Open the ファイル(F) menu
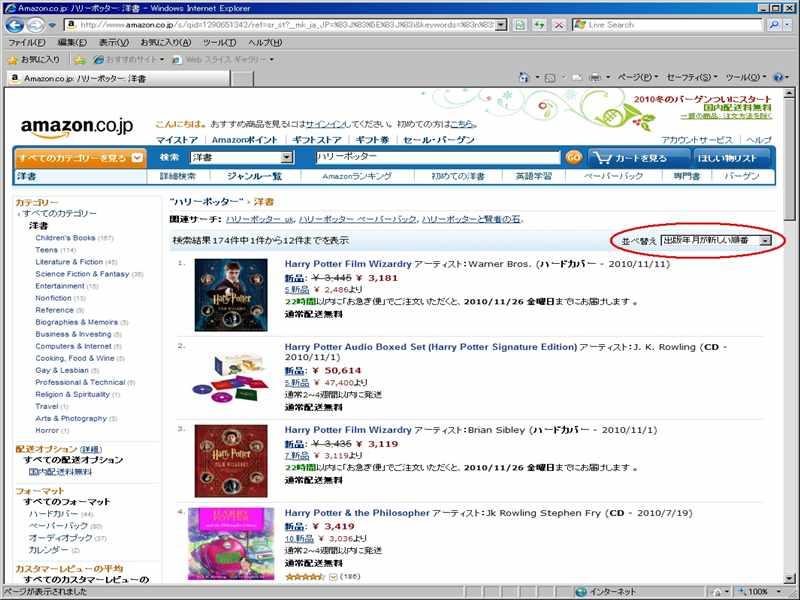This screenshot has width=800, height=600. point(27,42)
